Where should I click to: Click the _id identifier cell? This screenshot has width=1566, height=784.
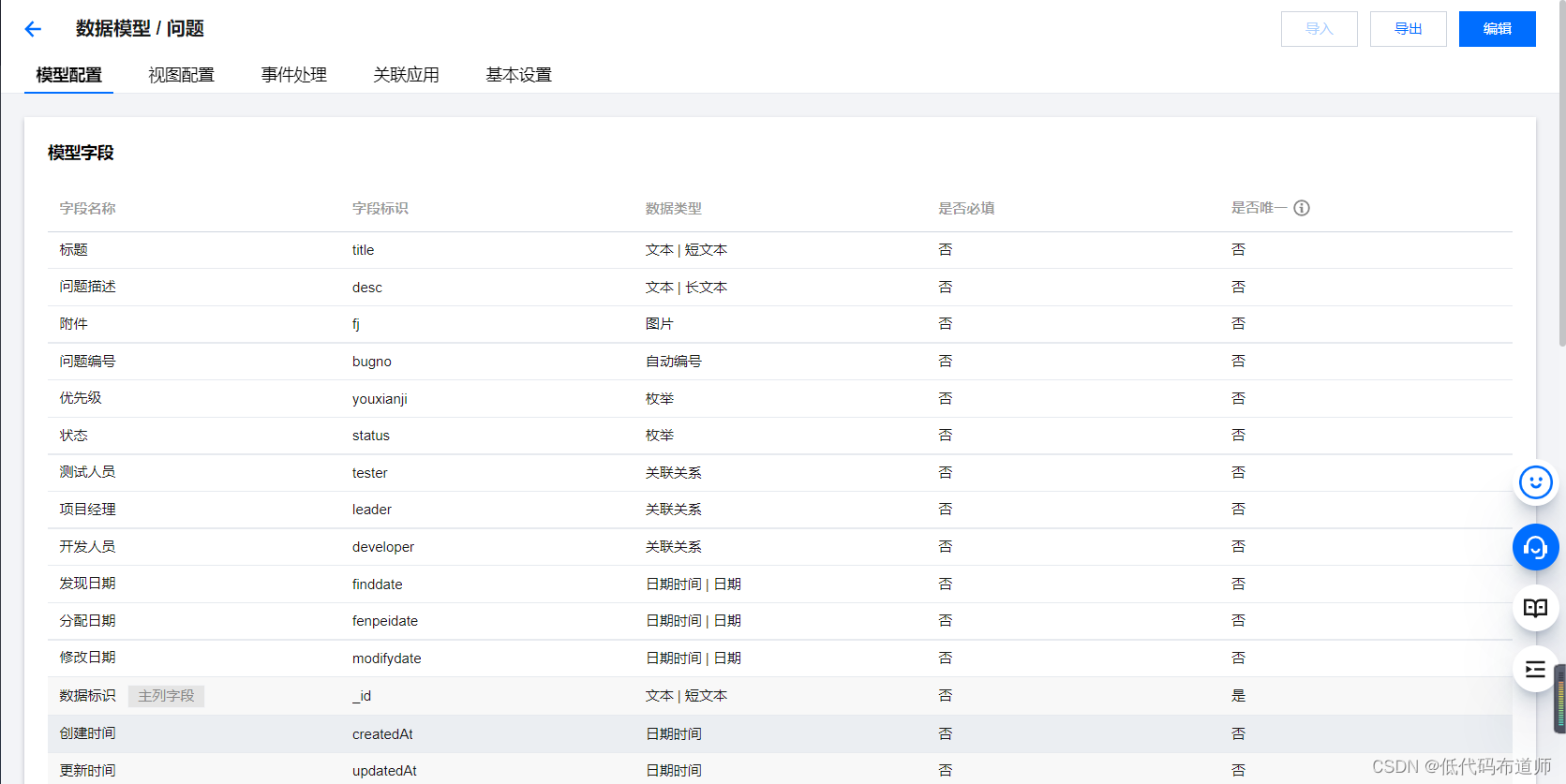coord(362,696)
